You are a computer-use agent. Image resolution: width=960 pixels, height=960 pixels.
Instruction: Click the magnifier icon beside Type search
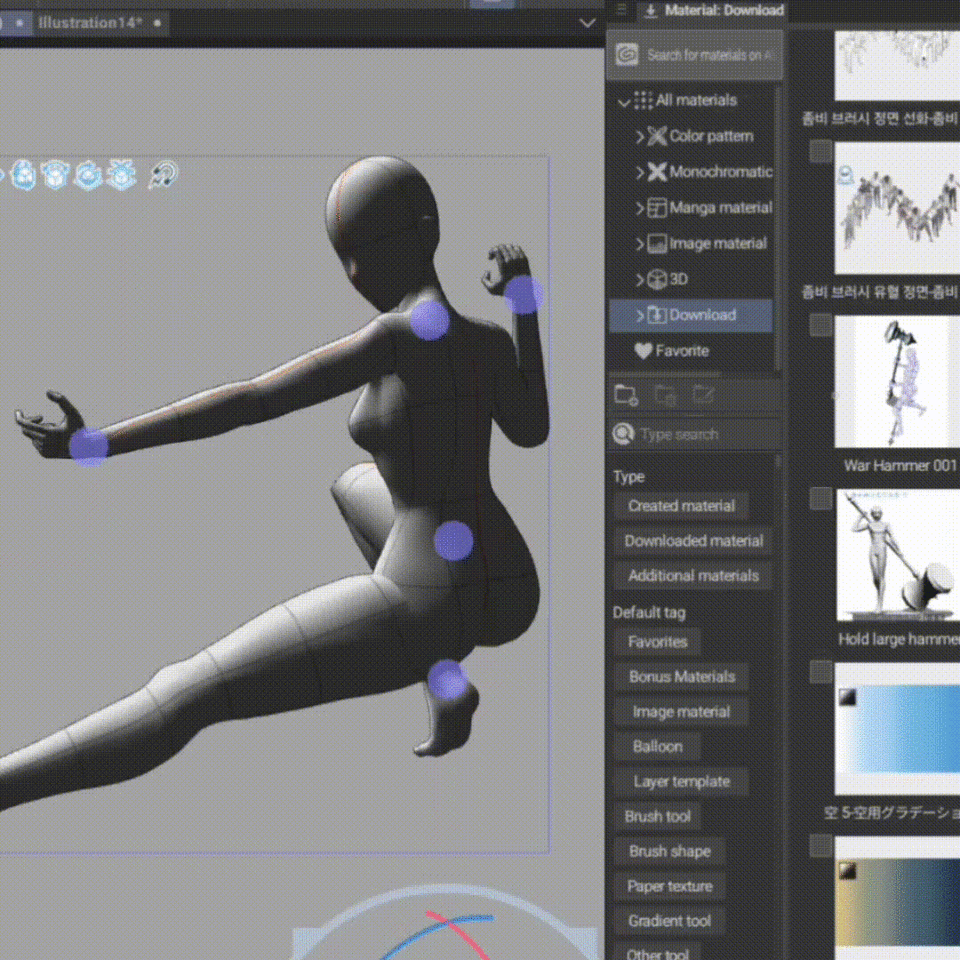[623, 434]
